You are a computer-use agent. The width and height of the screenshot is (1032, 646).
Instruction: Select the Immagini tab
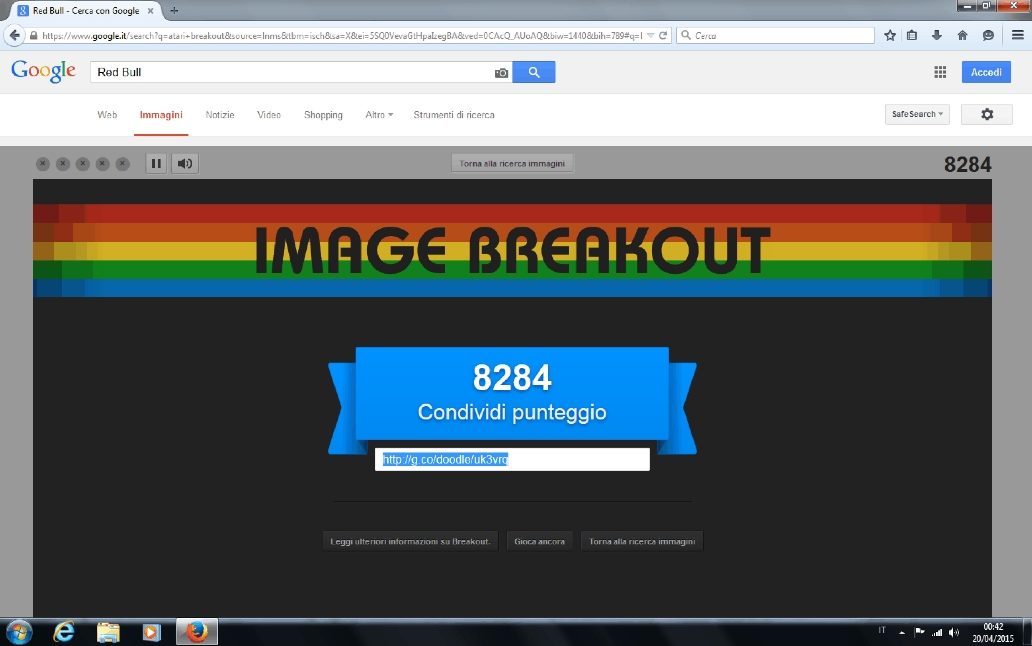161,115
